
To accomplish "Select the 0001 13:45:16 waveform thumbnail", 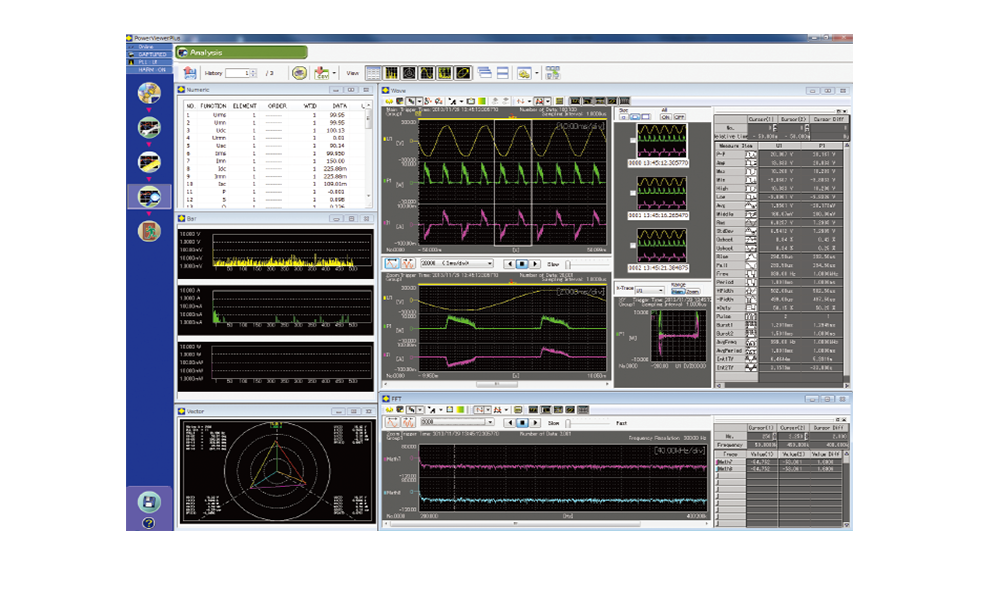I will 661,193.
